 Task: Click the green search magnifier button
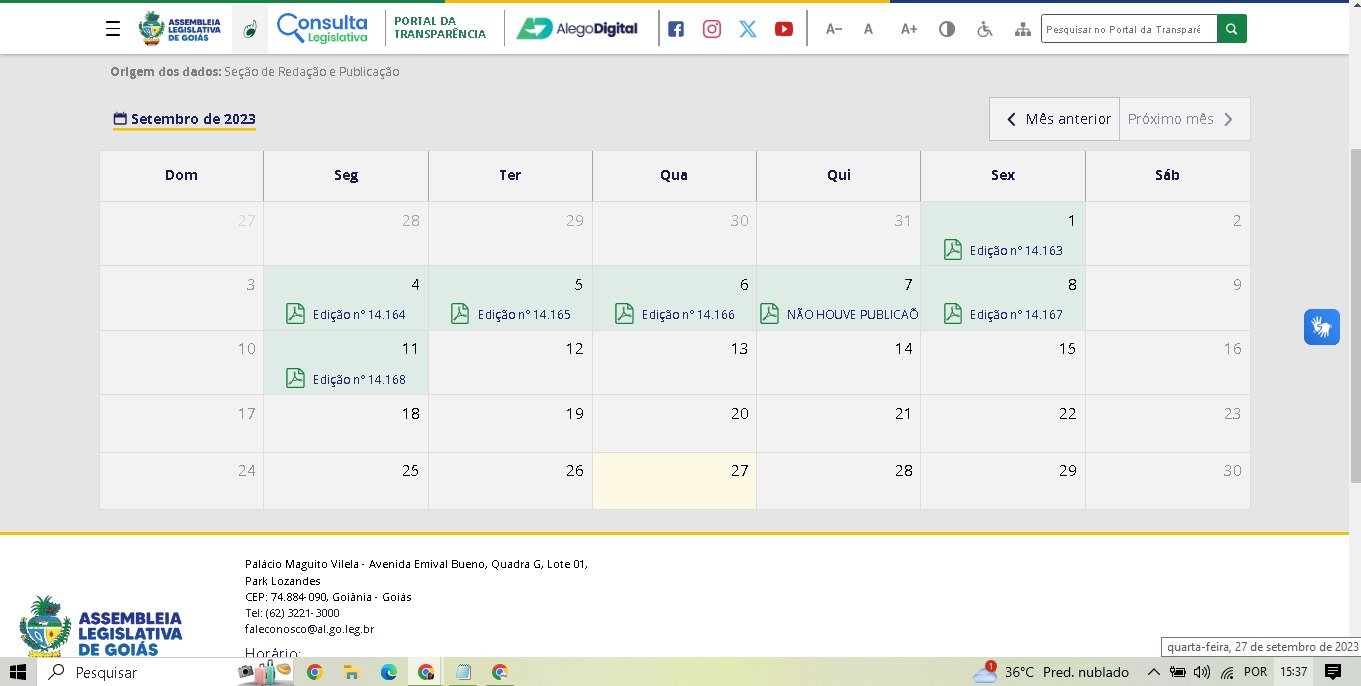pyautogui.click(x=1231, y=29)
